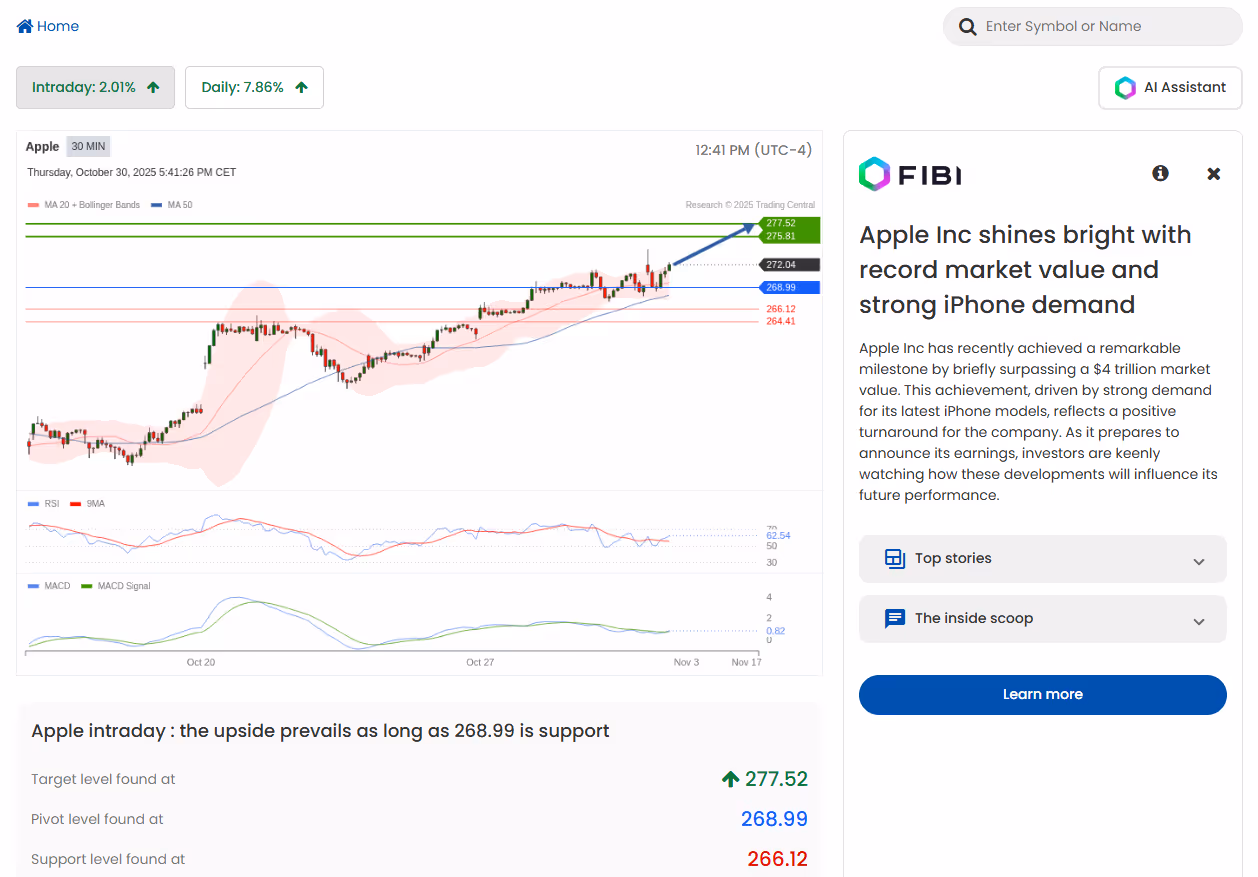Click the RSI value 62.54
Viewport: 1258px width, 877px height.
pyautogui.click(x=778, y=536)
